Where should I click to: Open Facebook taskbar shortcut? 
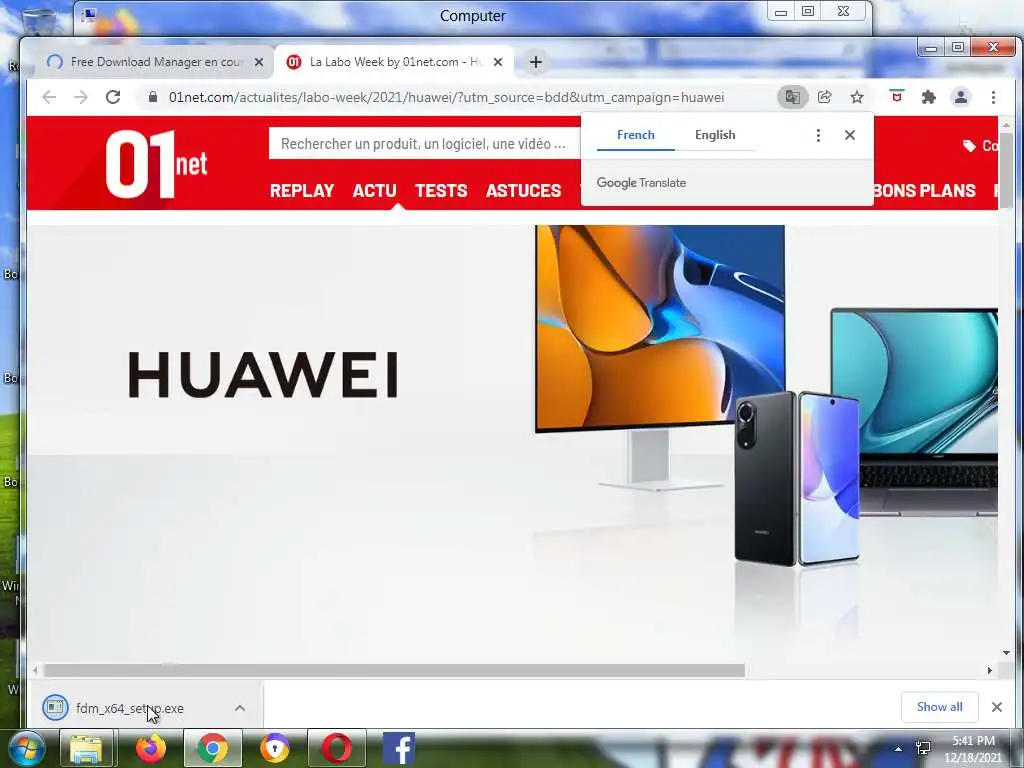point(398,748)
